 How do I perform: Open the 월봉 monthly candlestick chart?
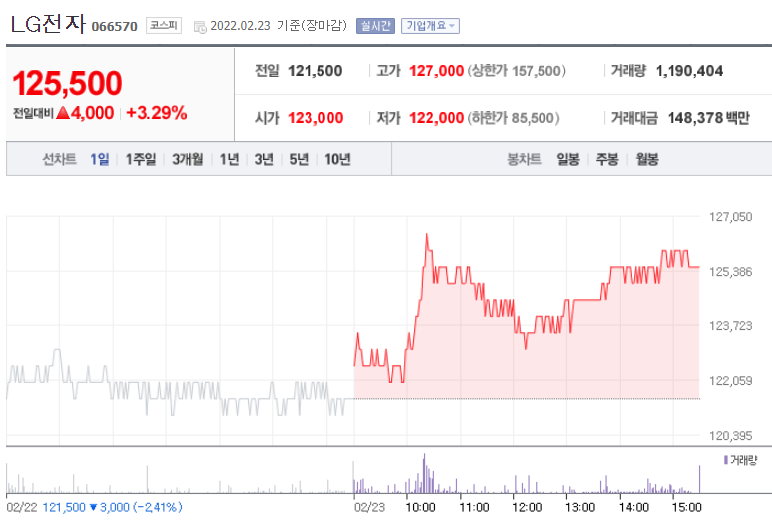647,159
